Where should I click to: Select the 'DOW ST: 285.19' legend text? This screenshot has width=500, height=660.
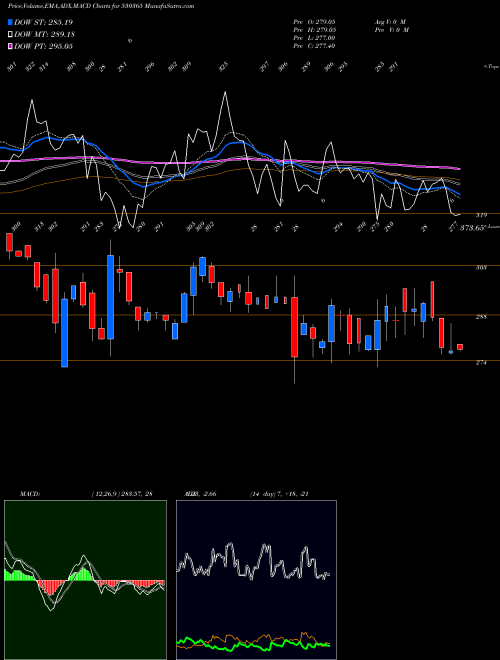[43, 22]
